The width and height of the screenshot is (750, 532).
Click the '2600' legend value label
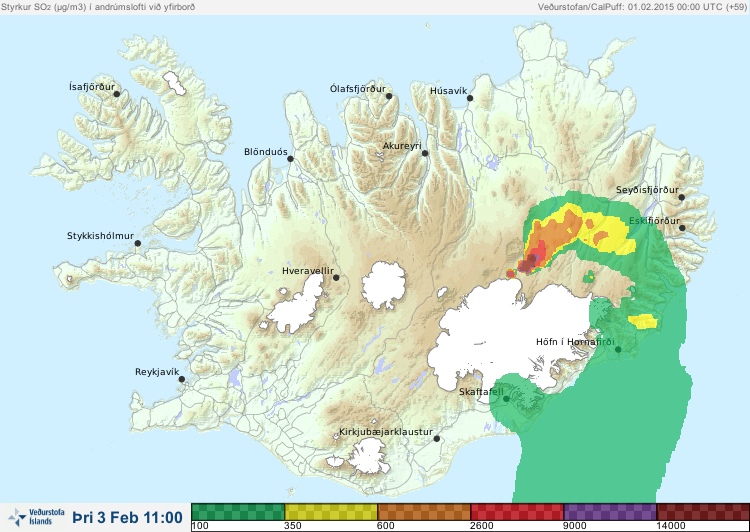[484, 526]
